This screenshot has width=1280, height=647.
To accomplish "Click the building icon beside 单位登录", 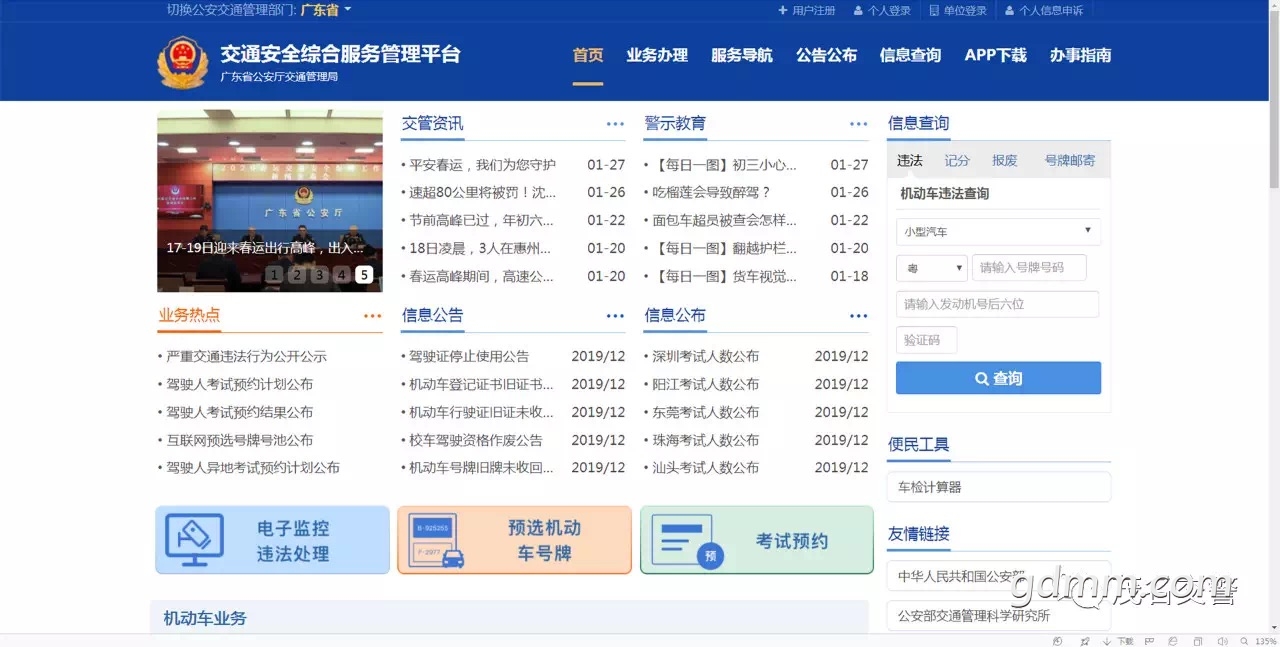I will click(x=934, y=10).
